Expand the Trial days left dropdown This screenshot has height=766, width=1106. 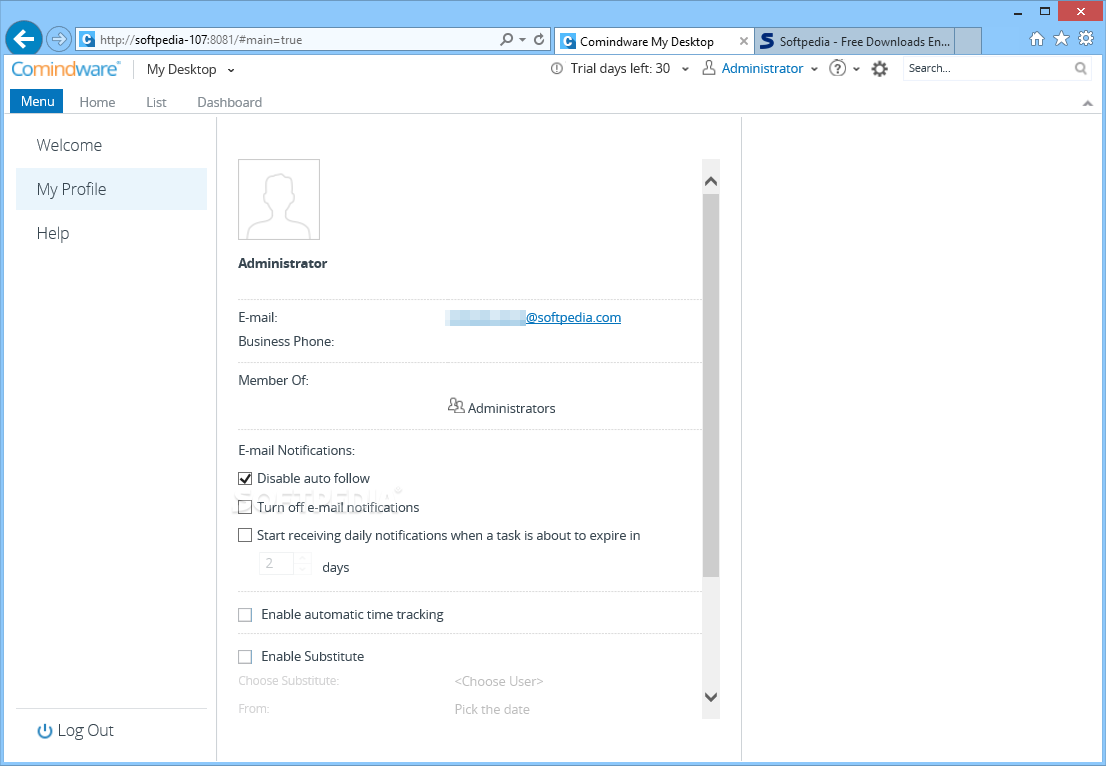(685, 69)
